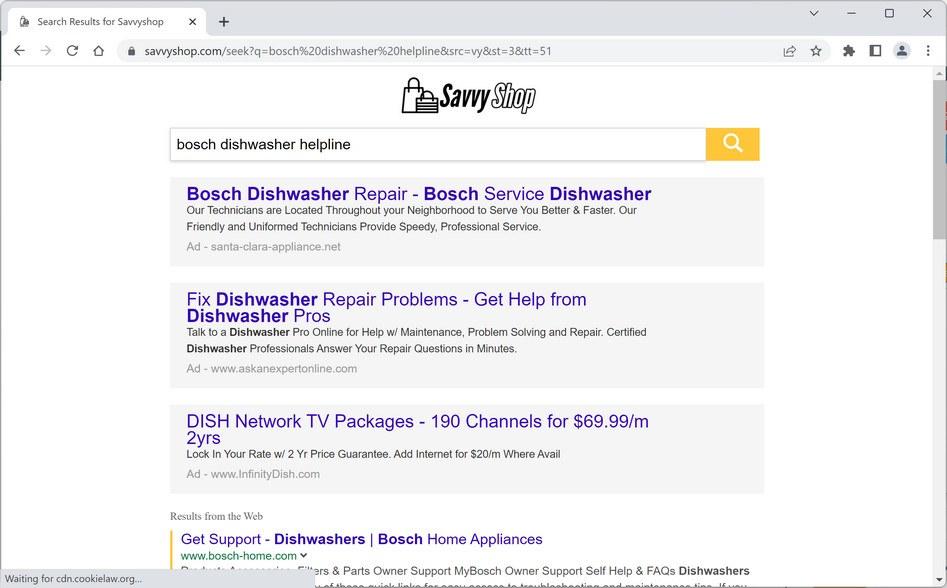This screenshot has width=947, height=588.
Task: Open Get Support Dishwashers Bosch Home Appliances result
Action: (x=361, y=539)
